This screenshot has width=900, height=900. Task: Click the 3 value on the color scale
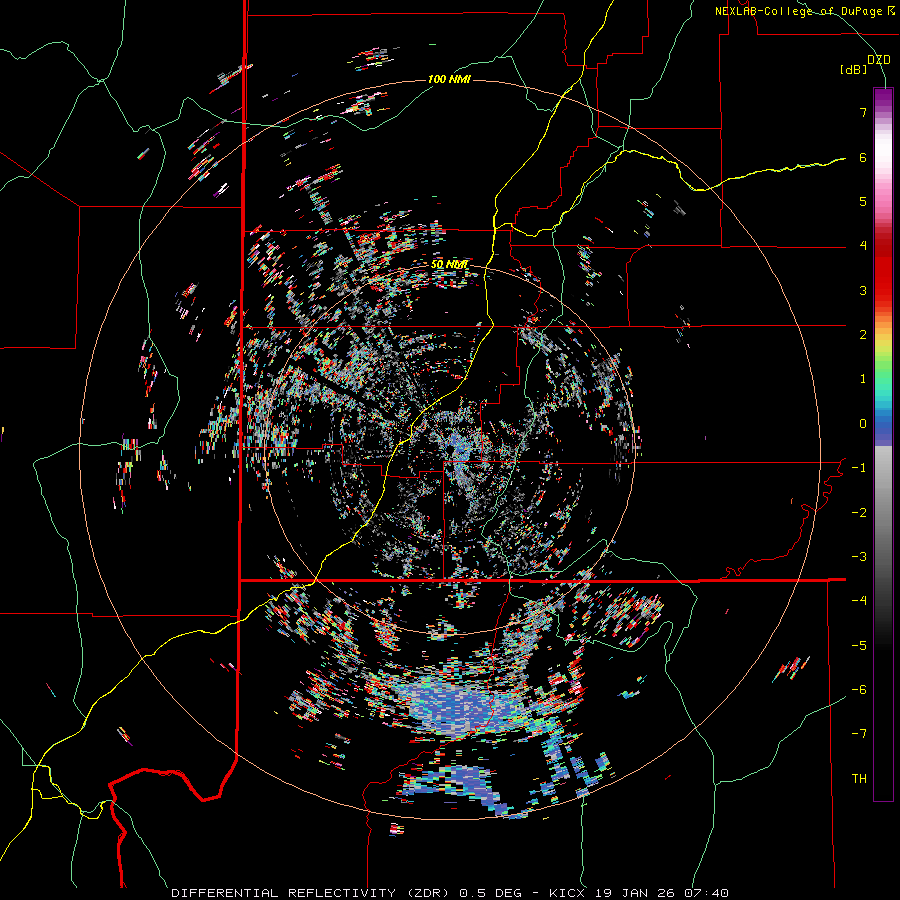tap(863, 290)
